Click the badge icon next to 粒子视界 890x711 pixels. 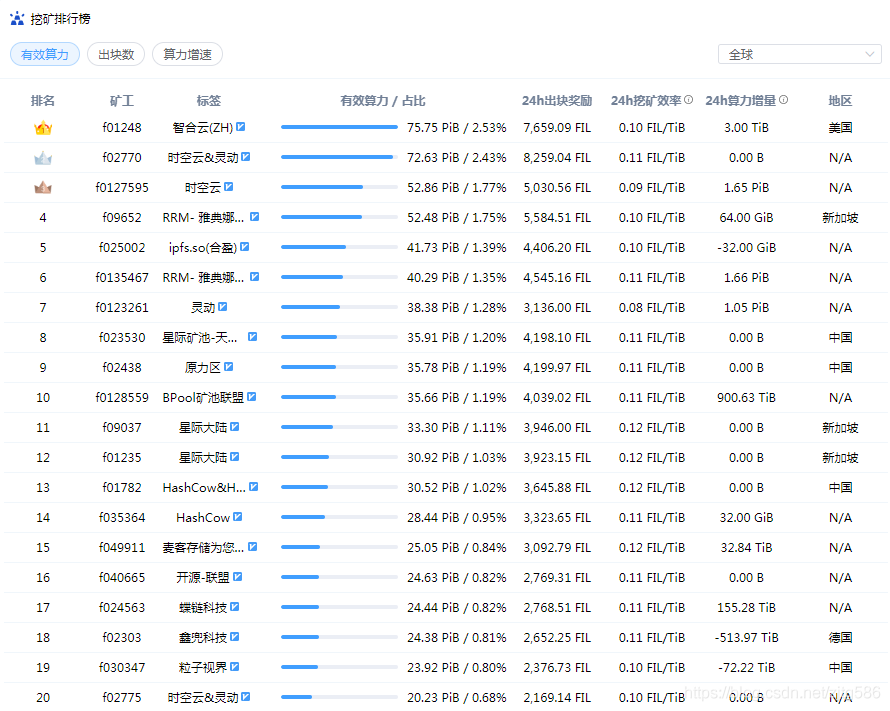[234, 667]
